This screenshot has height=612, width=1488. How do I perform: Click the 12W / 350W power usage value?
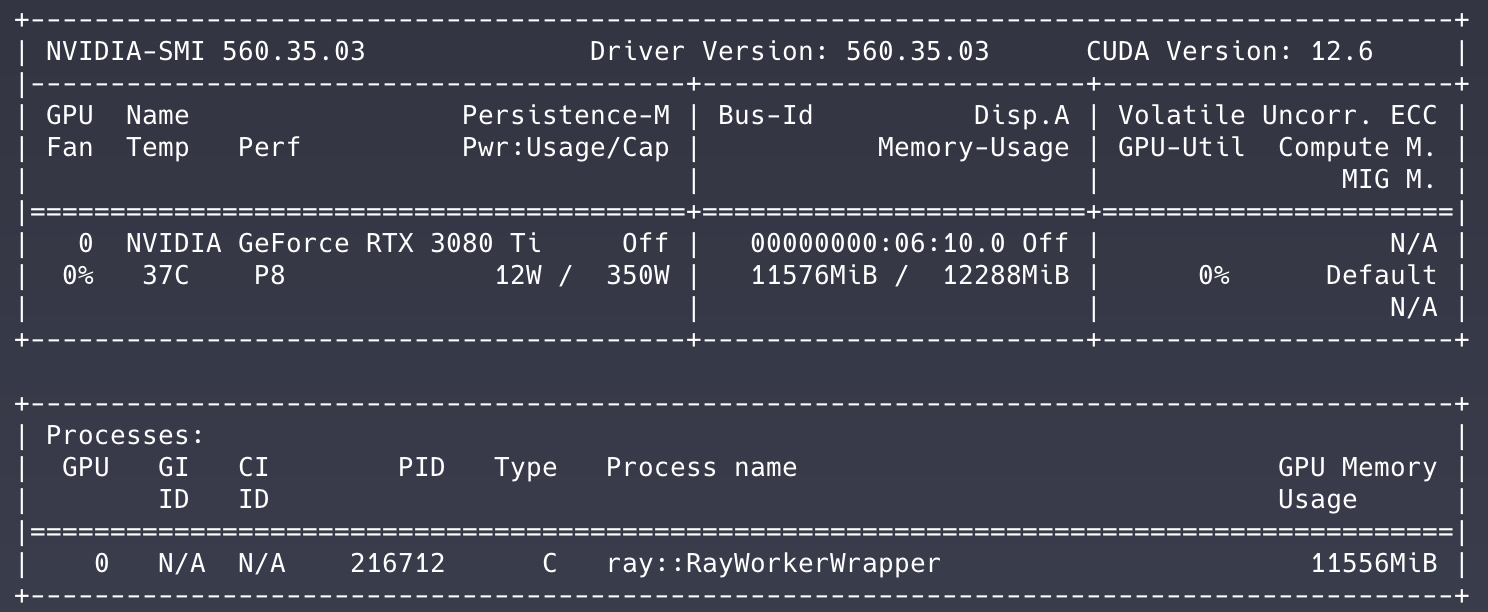point(582,276)
